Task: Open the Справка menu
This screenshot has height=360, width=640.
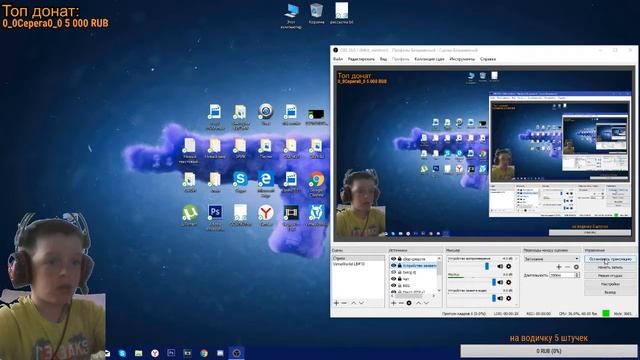Action: (x=488, y=59)
